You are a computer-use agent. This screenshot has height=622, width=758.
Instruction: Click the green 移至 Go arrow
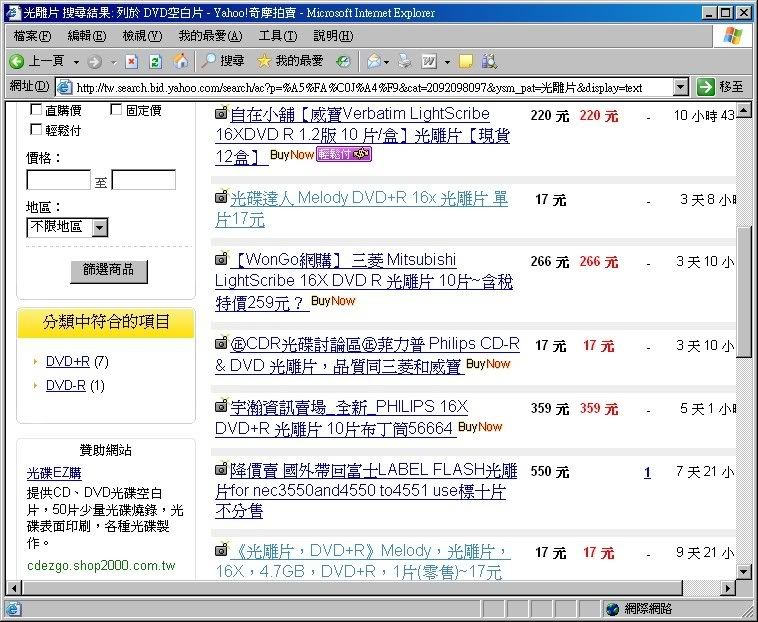(x=705, y=87)
